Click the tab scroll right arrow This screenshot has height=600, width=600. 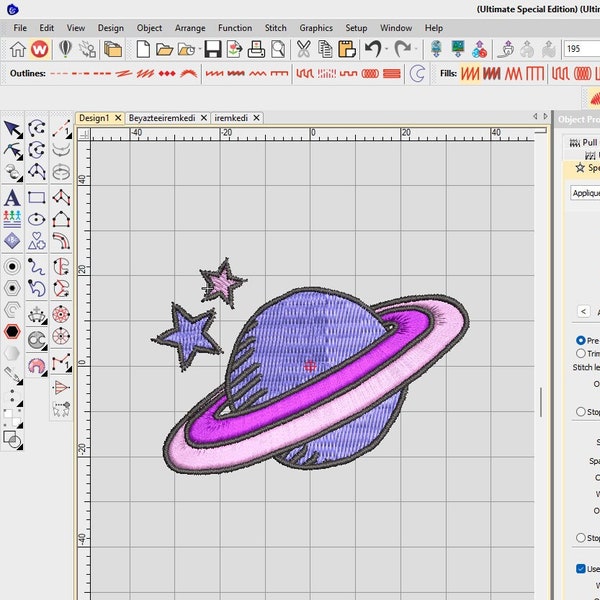pos(546,116)
